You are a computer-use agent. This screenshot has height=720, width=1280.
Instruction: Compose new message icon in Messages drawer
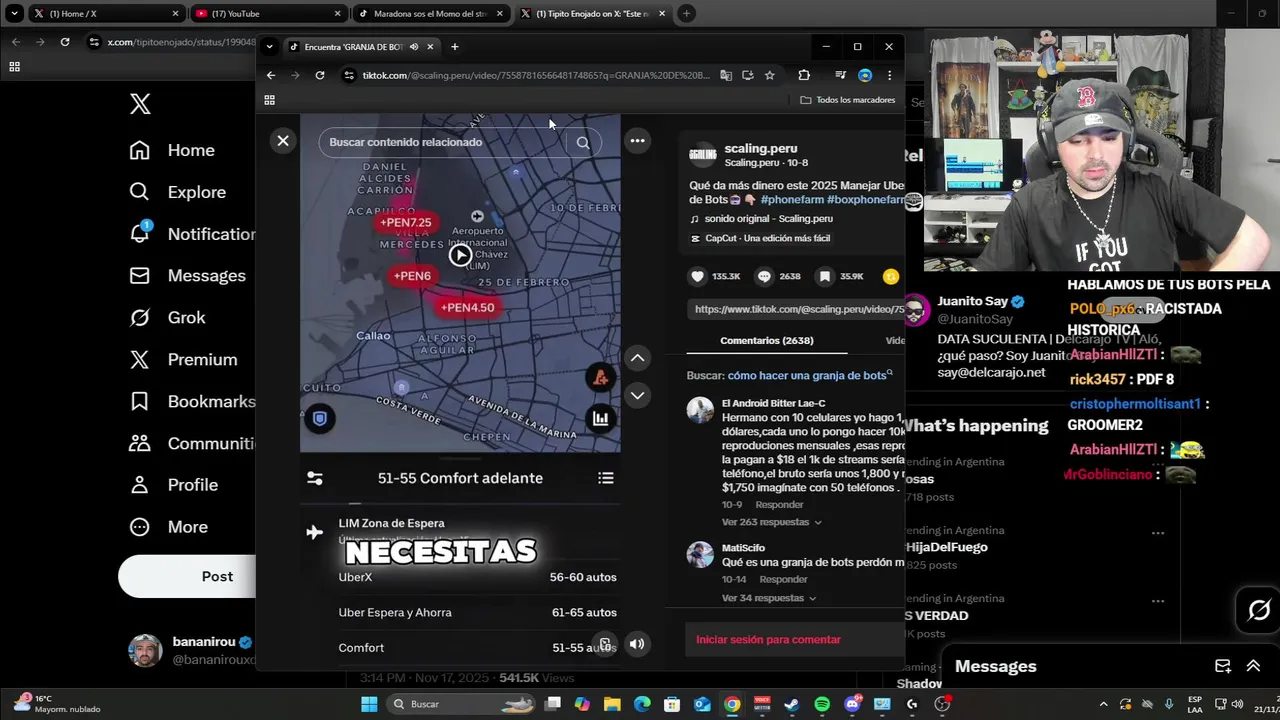point(1222,666)
